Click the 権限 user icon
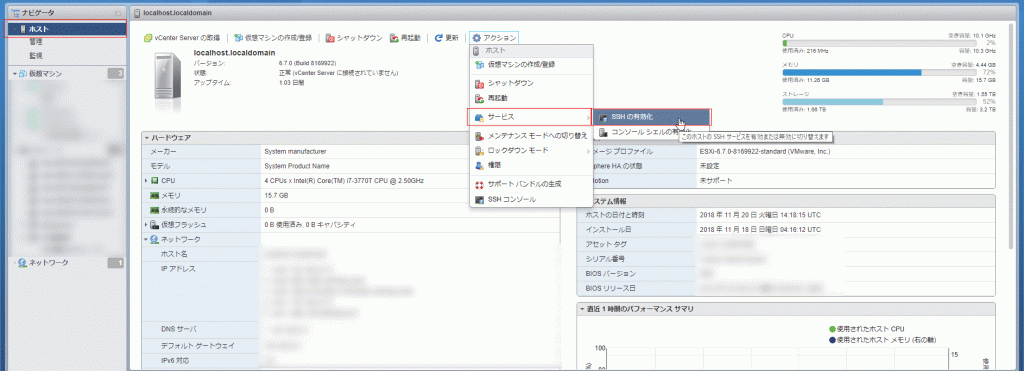The height and width of the screenshot is (371, 1024). pyautogui.click(x=479, y=165)
